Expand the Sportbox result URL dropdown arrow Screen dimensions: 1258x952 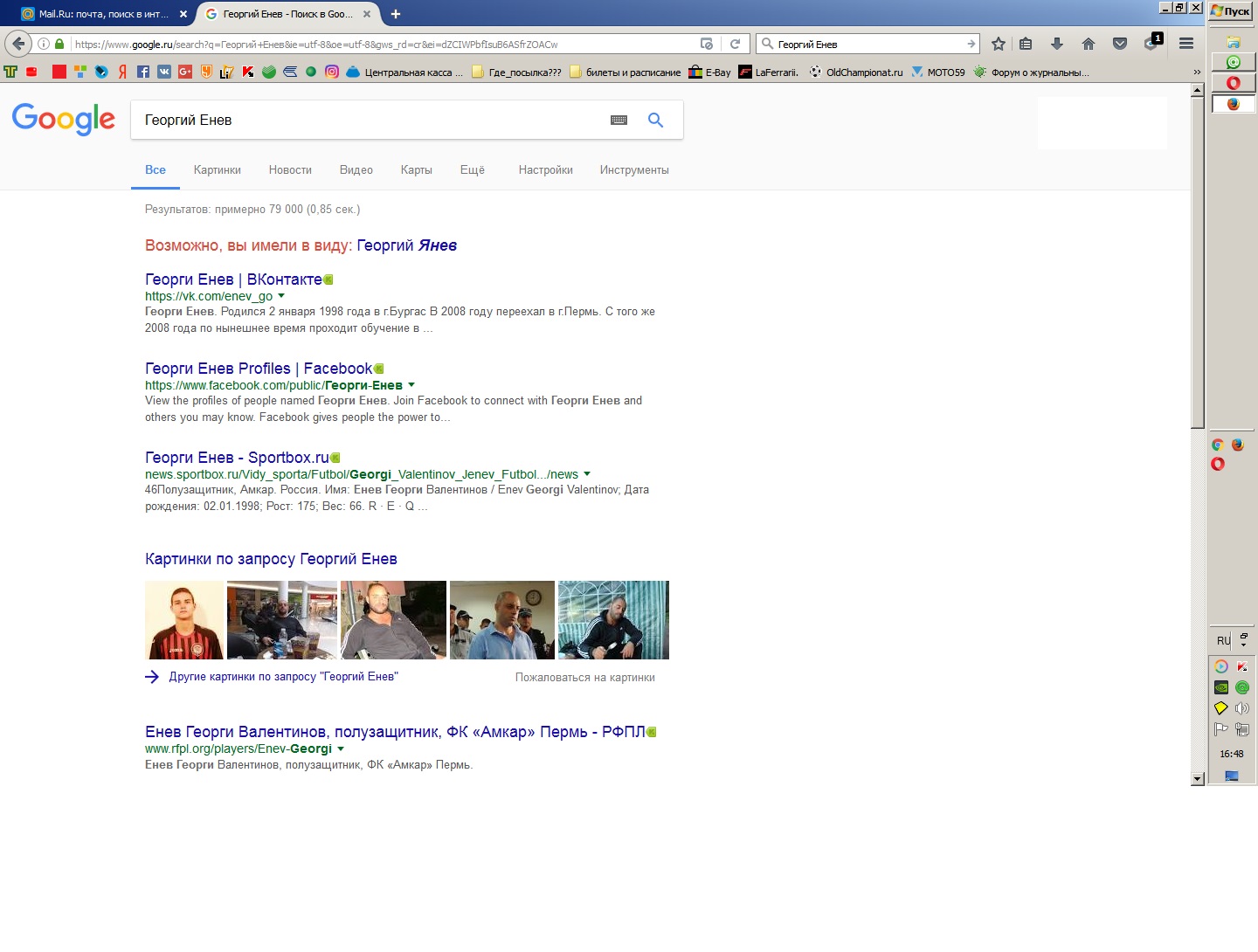587,474
